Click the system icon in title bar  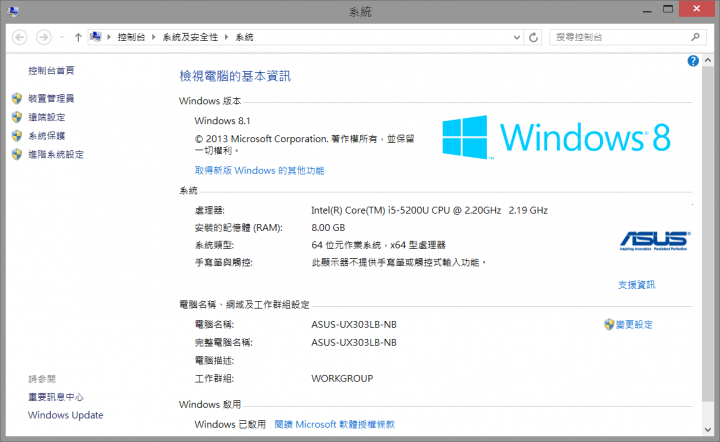(x=13, y=11)
